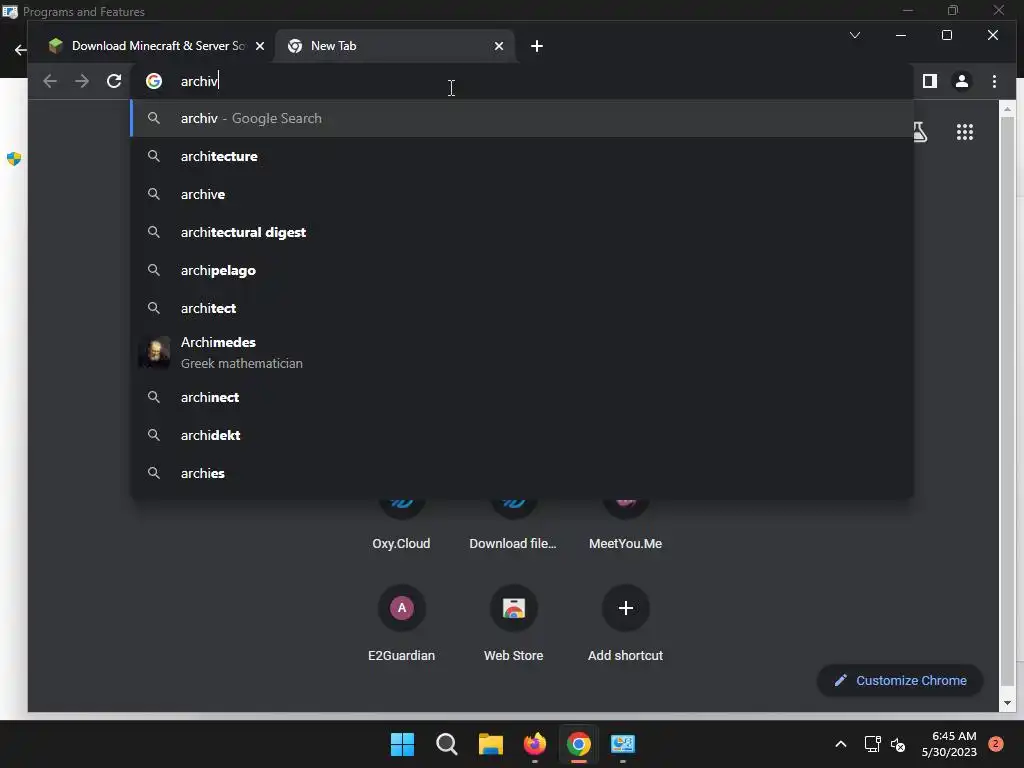Screen dimensions: 1024x768
Task: Open Firefox from the taskbar
Action: (x=535, y=744)
